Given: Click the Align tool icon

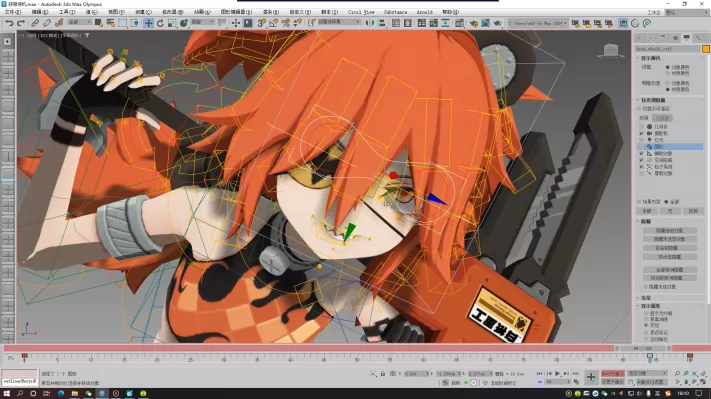Looking at the screenshot, I should point(382,23).
